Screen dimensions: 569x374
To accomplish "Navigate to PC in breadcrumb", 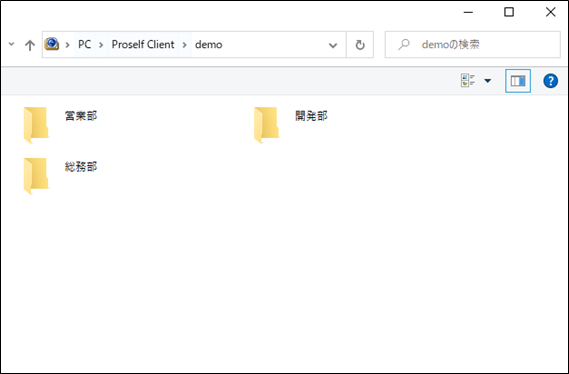I will click(85, 44).
